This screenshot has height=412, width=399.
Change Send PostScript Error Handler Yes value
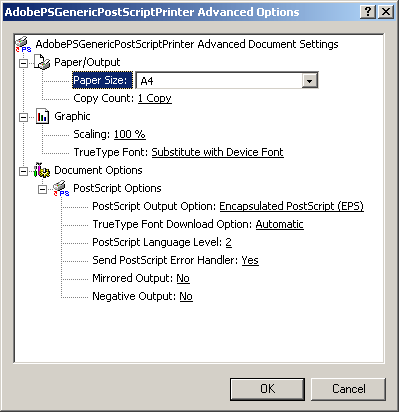coord(250,260)
